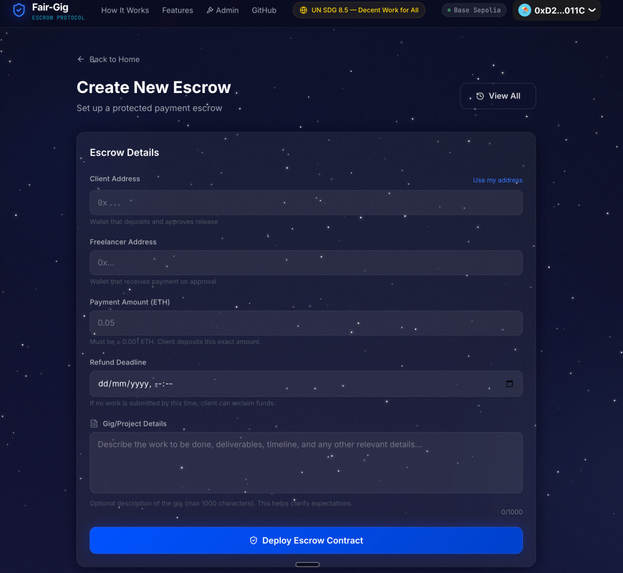Image resolution: width=623 pixels, height=573 pixels.
Task: Click the Client Address label
Action: click(x=115, y=179)
